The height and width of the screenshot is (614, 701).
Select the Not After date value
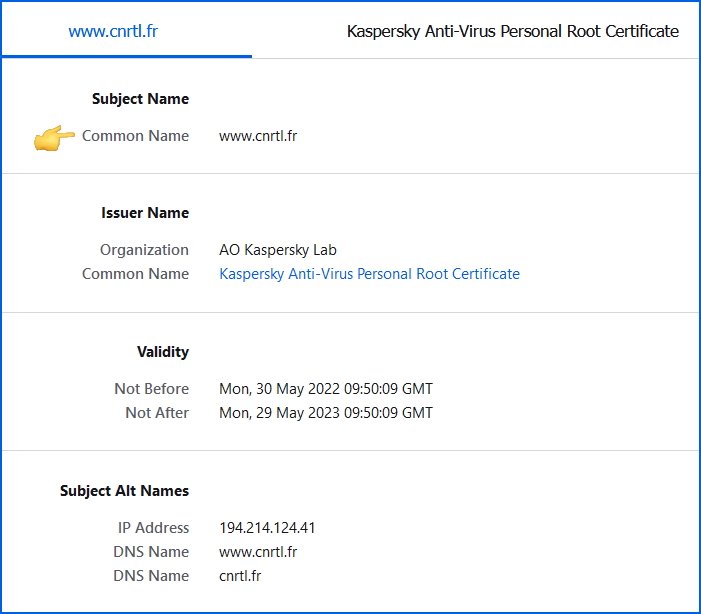(x=326, y=413)
